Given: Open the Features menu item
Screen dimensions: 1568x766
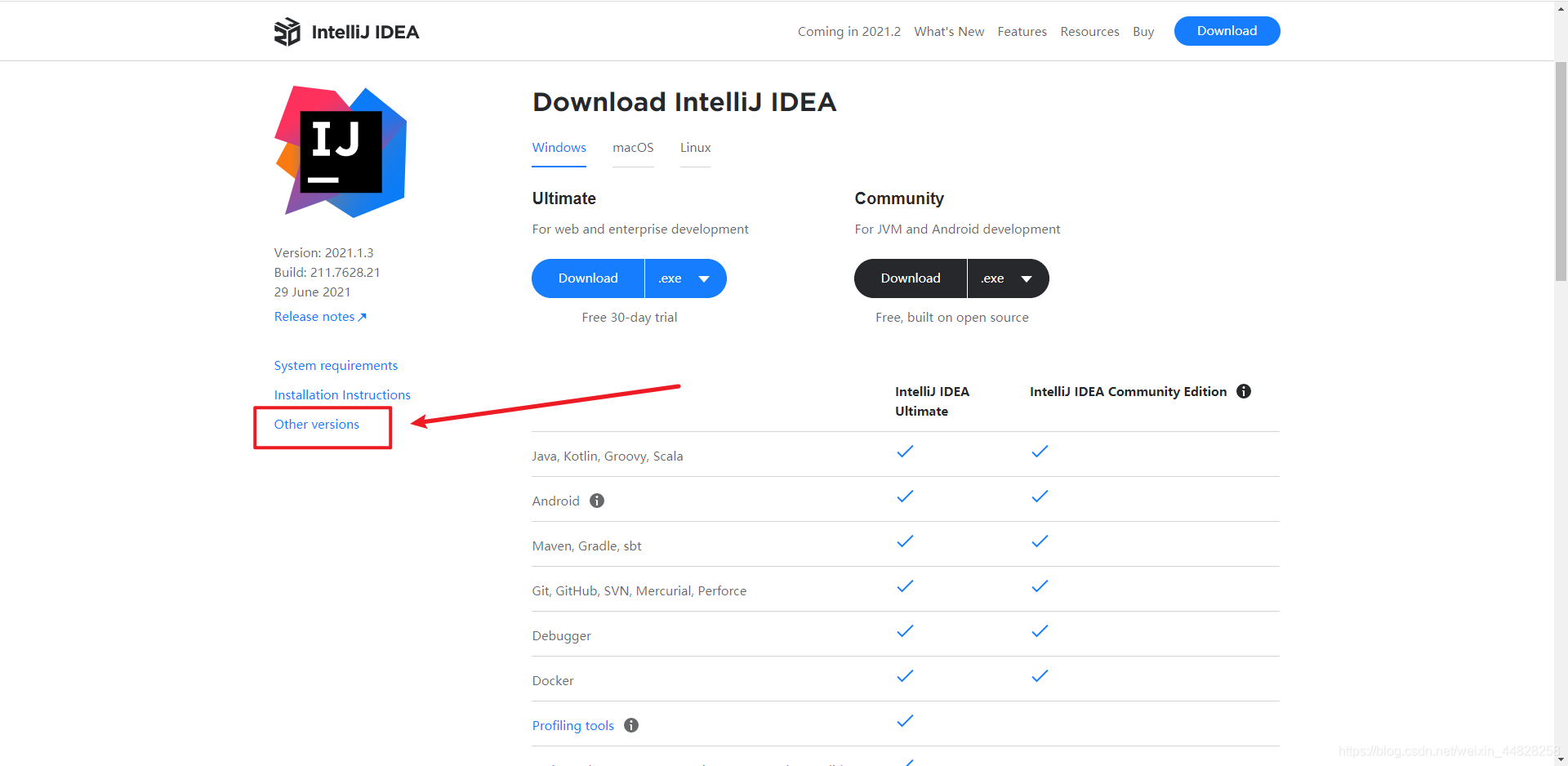Looking at the screenshot, I should tap(1022, 32).
